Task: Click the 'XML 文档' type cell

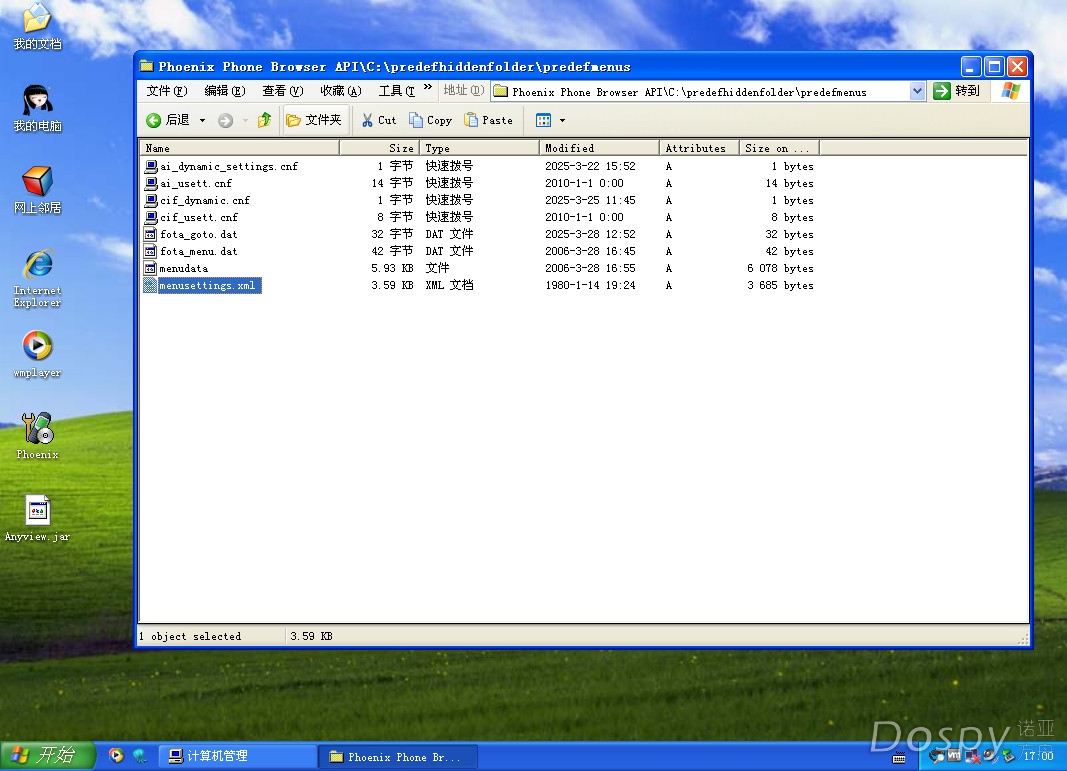Action: (x=449, y=285)
